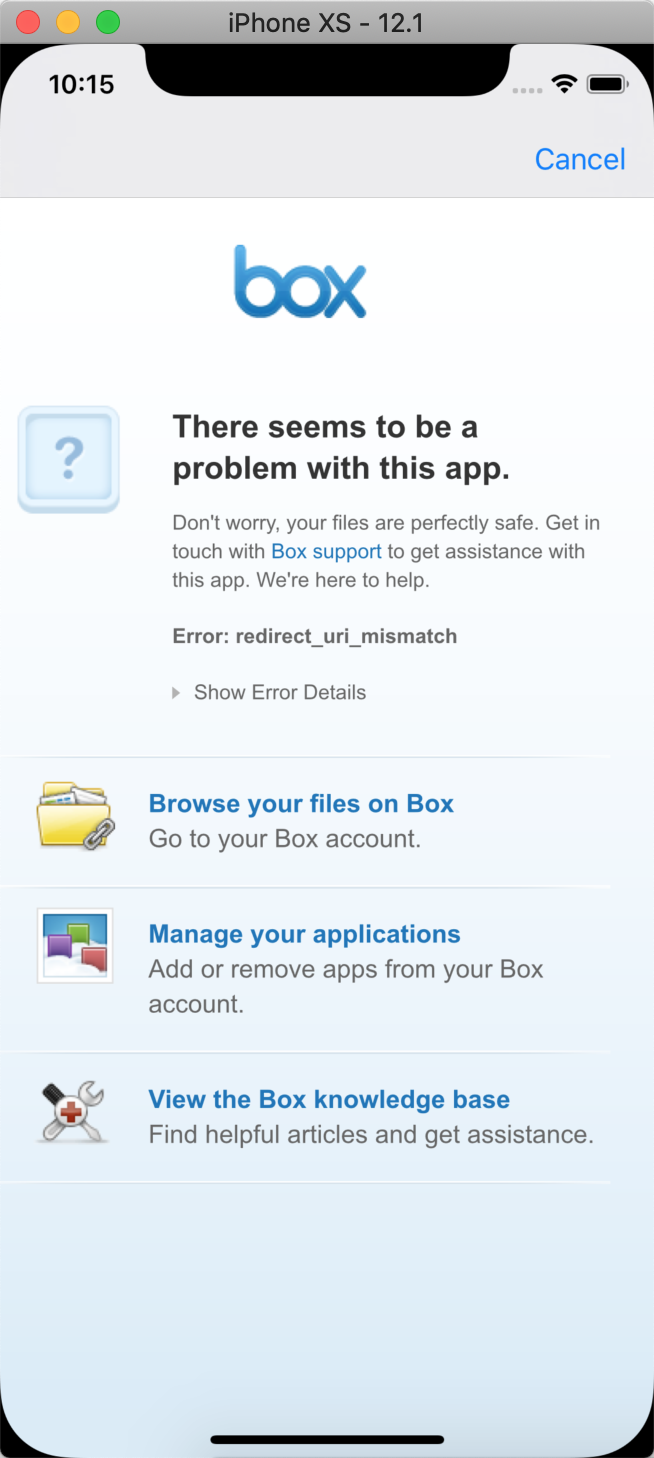Image resolution: width=654 pixels, height=1458 pixels.
Task: Expand the Show Error Details section
Action: (279, 692)
